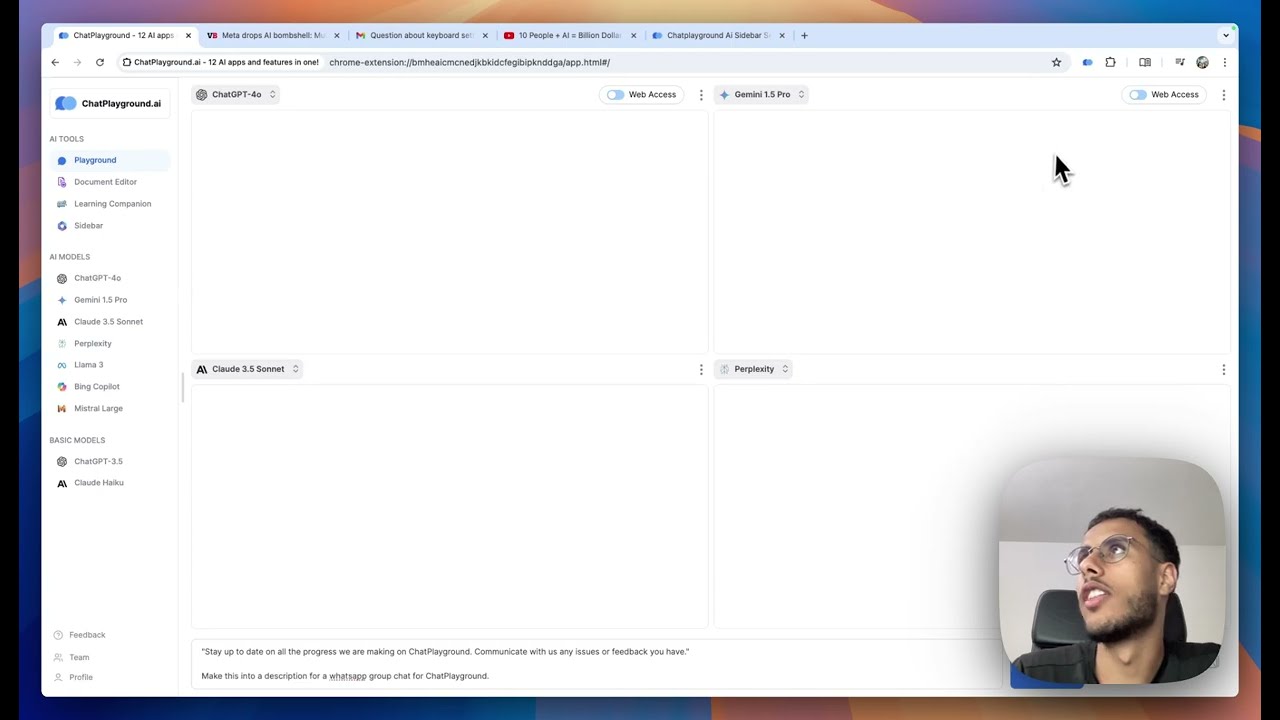Image resolution: width=1280 pixels, height=720 pixels.
Task: Click Gemini 1.5 Pro sparkle icon in sidebar
Action: [62, 300]
